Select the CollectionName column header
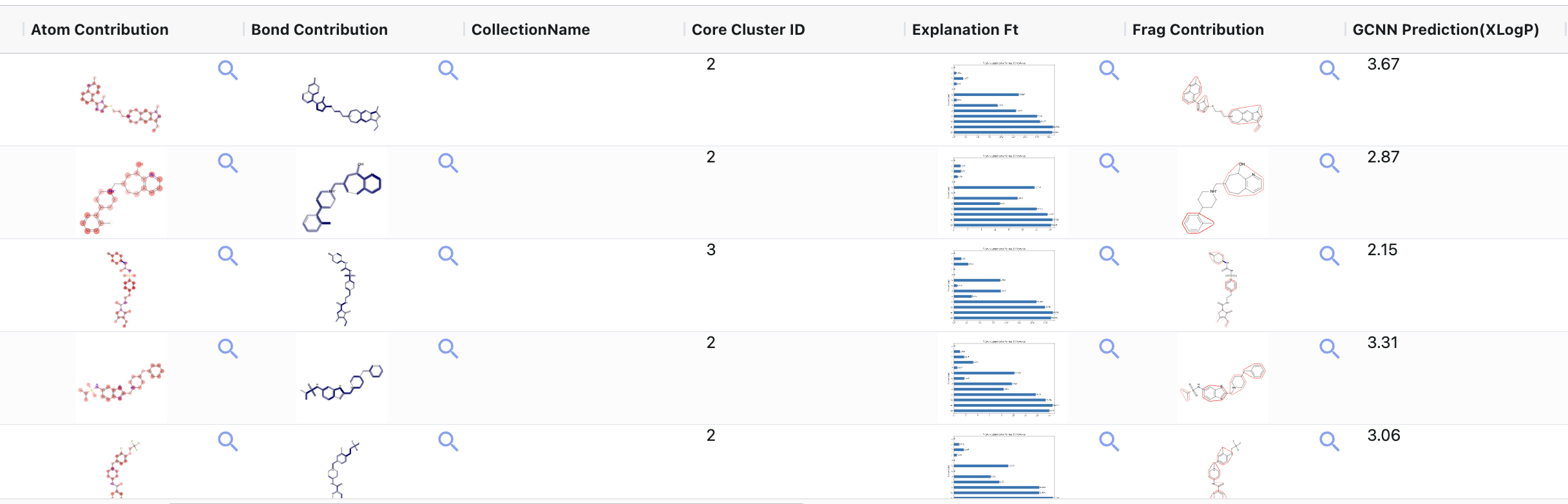Viewport: 1568px width, 504px height. [x=530, y=30]
